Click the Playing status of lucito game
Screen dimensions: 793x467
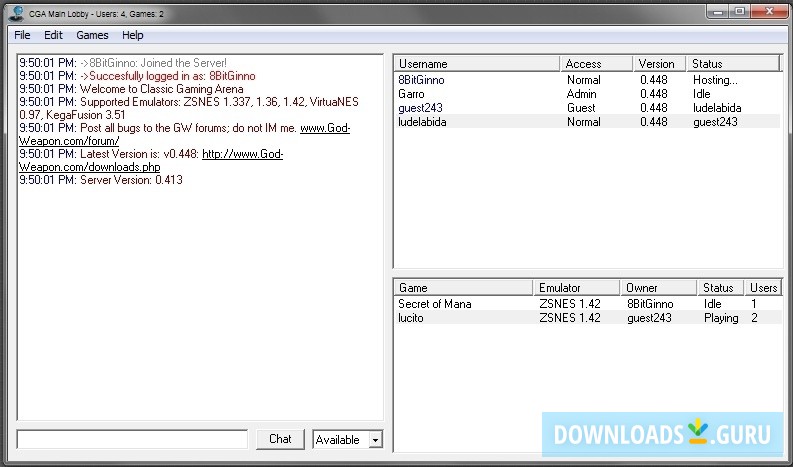[x=721, y=318]
